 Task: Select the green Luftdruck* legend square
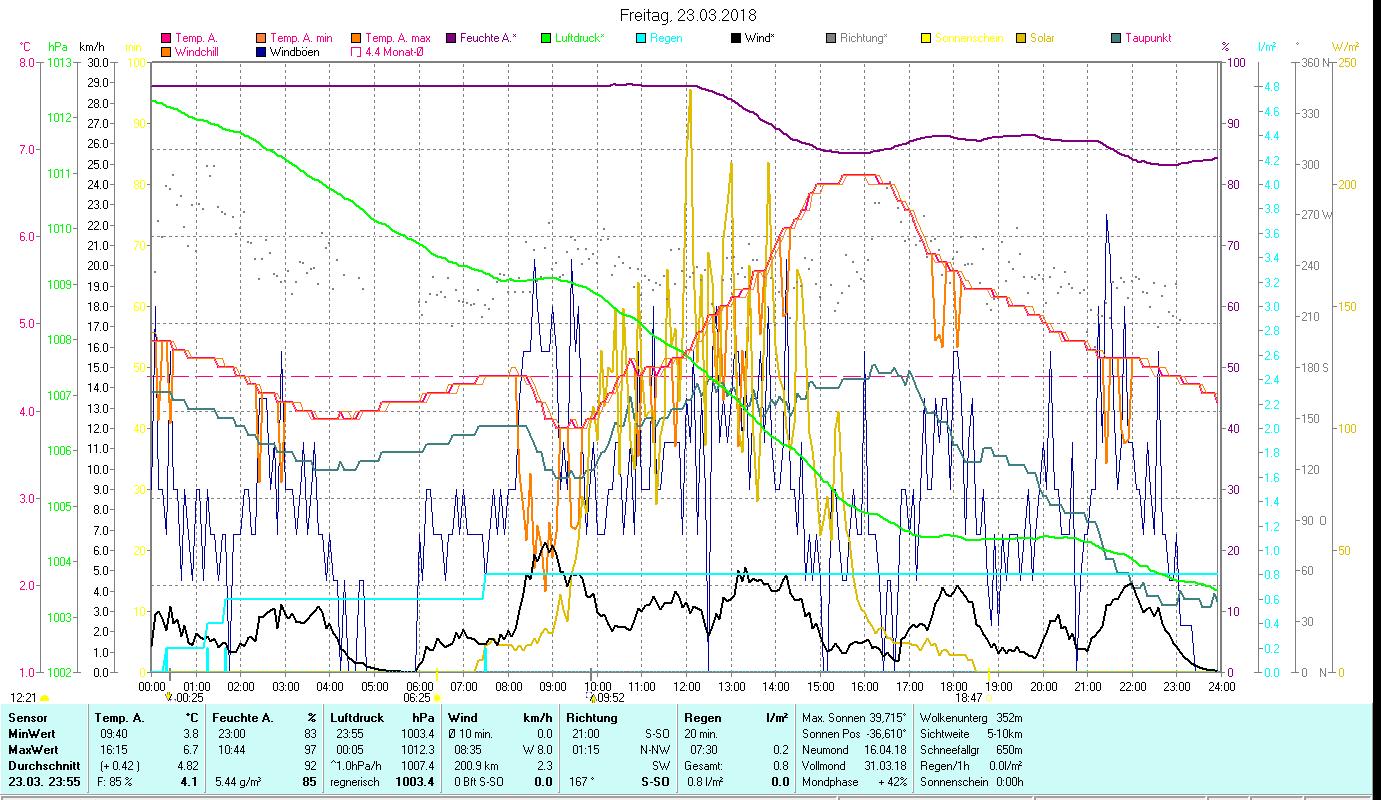(546, 39)
